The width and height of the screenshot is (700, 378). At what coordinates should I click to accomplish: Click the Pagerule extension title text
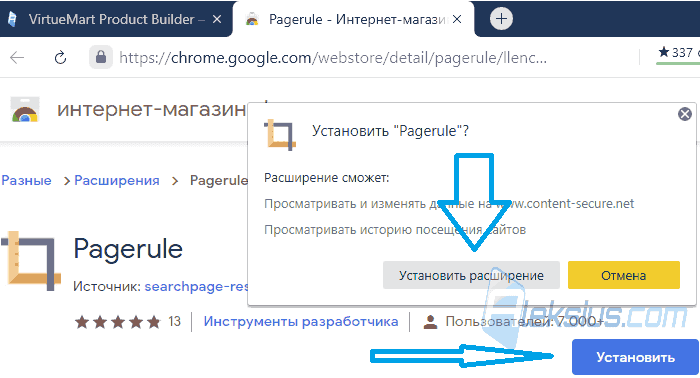point(128,249)
